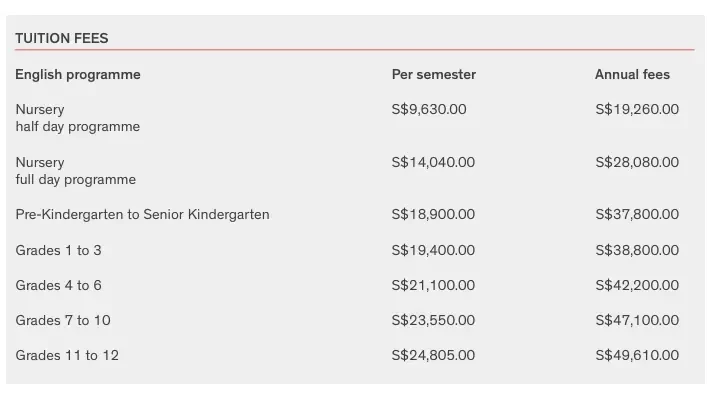The width and height of the screenshot is (716, 397).
Task: Select the S$18,900.00 semester amount
Action: tap(433, 214)
